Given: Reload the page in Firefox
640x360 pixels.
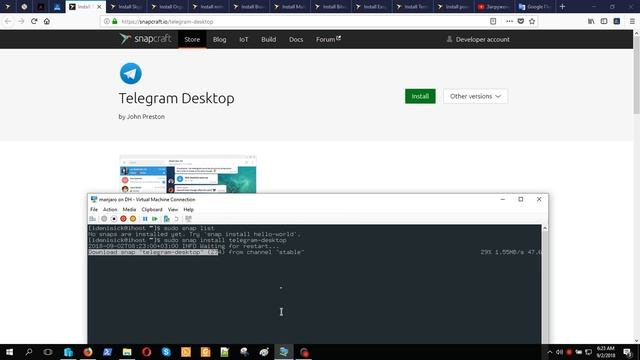Looking at the screenshot, I should tap(34, 21).
